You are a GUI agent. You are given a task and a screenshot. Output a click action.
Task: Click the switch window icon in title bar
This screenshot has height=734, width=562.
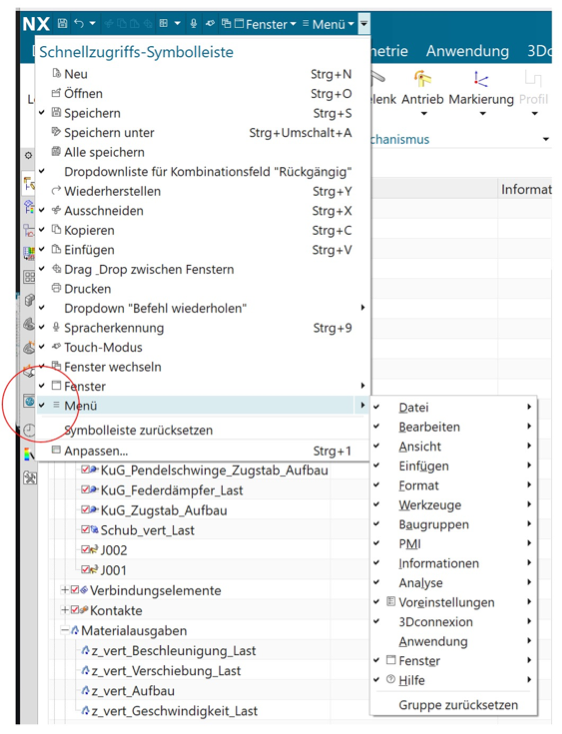[x=226, y=23]
